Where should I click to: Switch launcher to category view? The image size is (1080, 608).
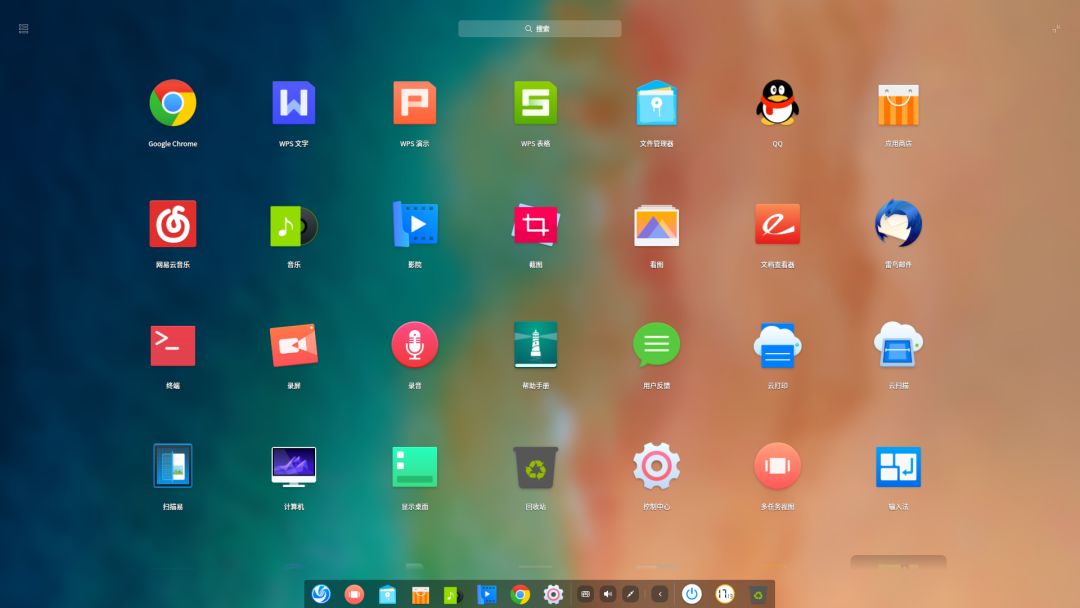click(23, 28)
